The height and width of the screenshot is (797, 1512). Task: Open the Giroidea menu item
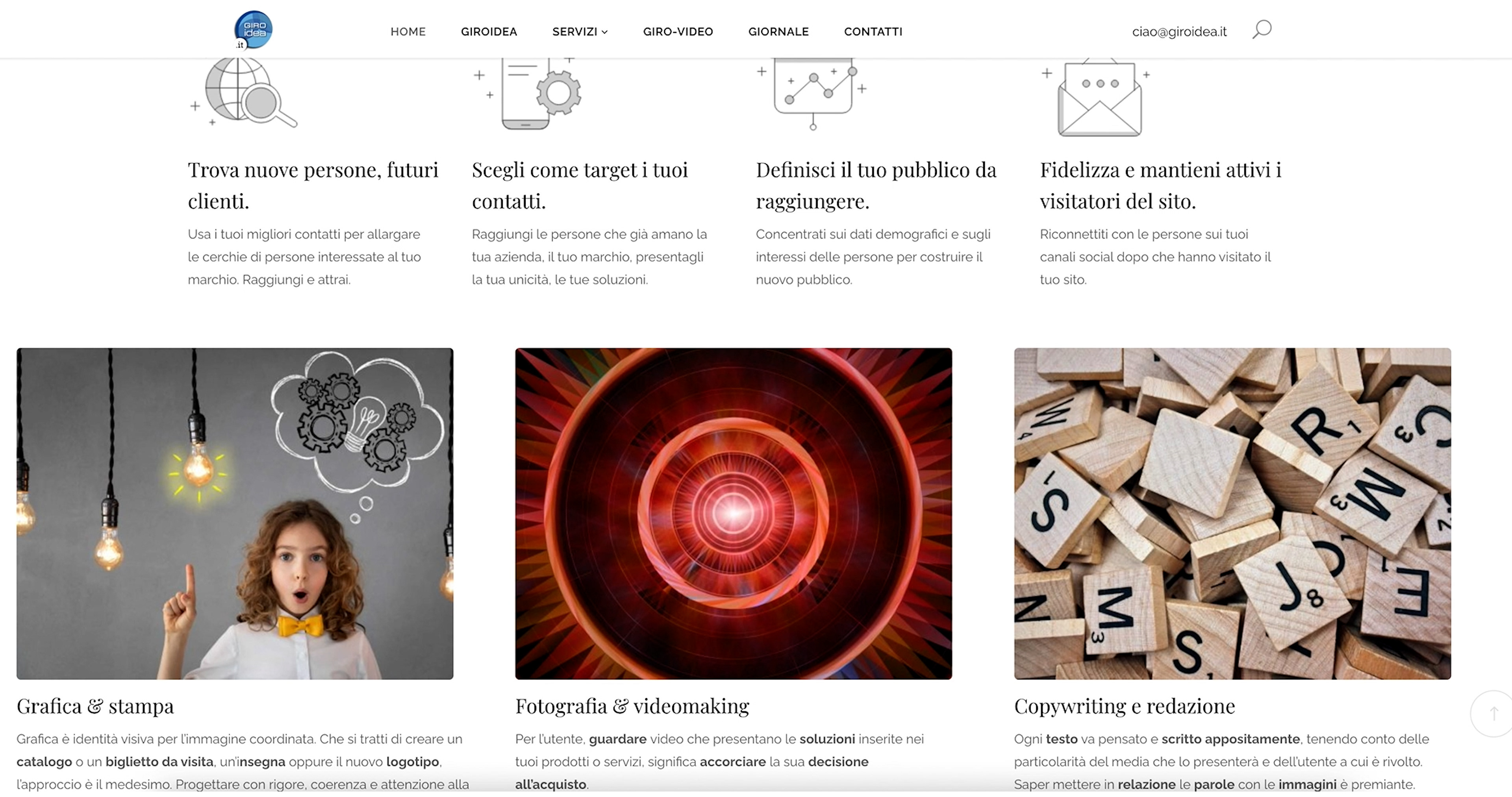coord(488,32)
